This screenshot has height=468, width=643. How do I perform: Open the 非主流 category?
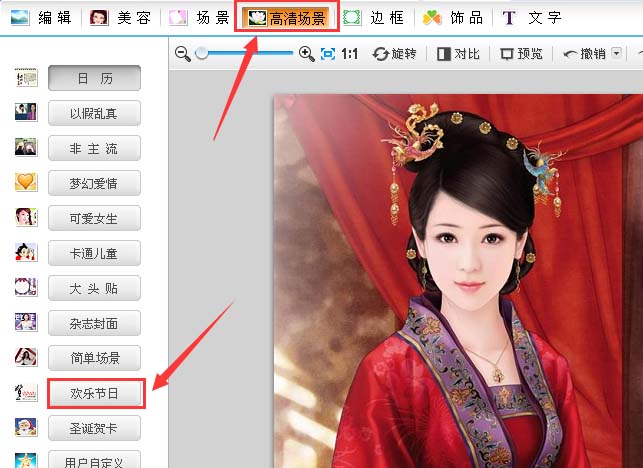coord(94,148)
